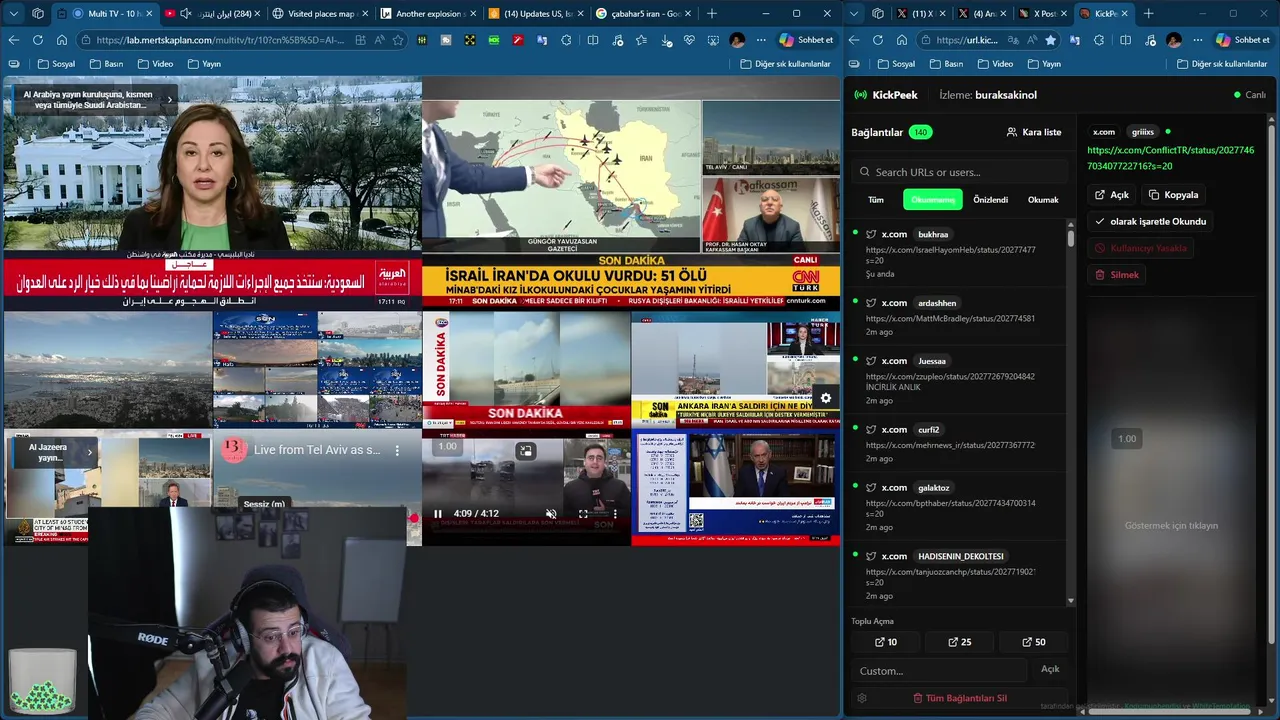This screenshot has width=1280, height=720.
Task: Open the tab search dropdown in the Multi TV window
Action: [x=14, y=14]
